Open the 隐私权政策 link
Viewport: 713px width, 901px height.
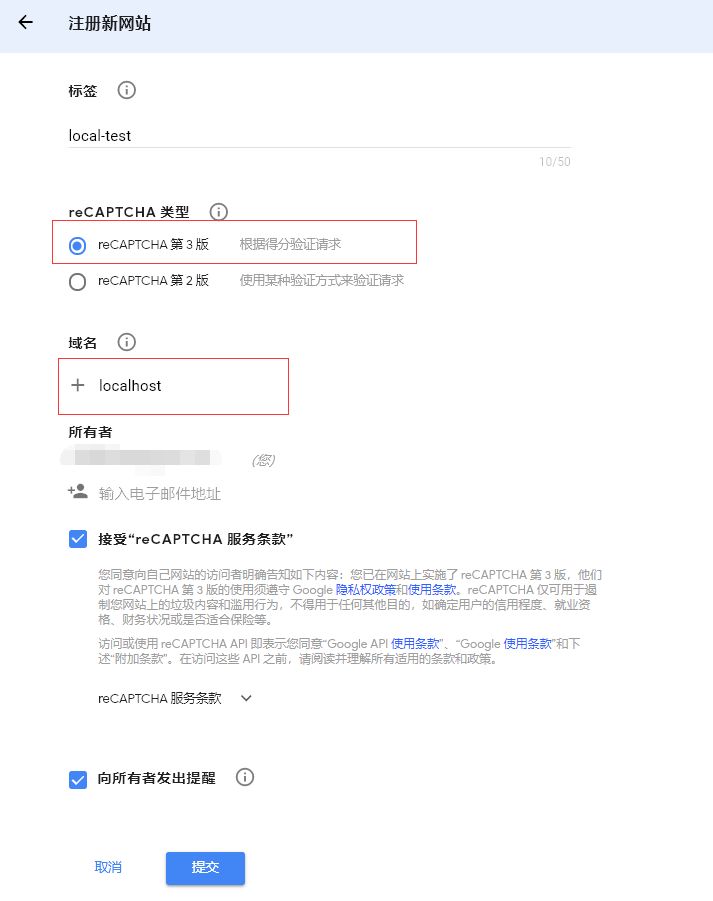[x=366, y=590]
